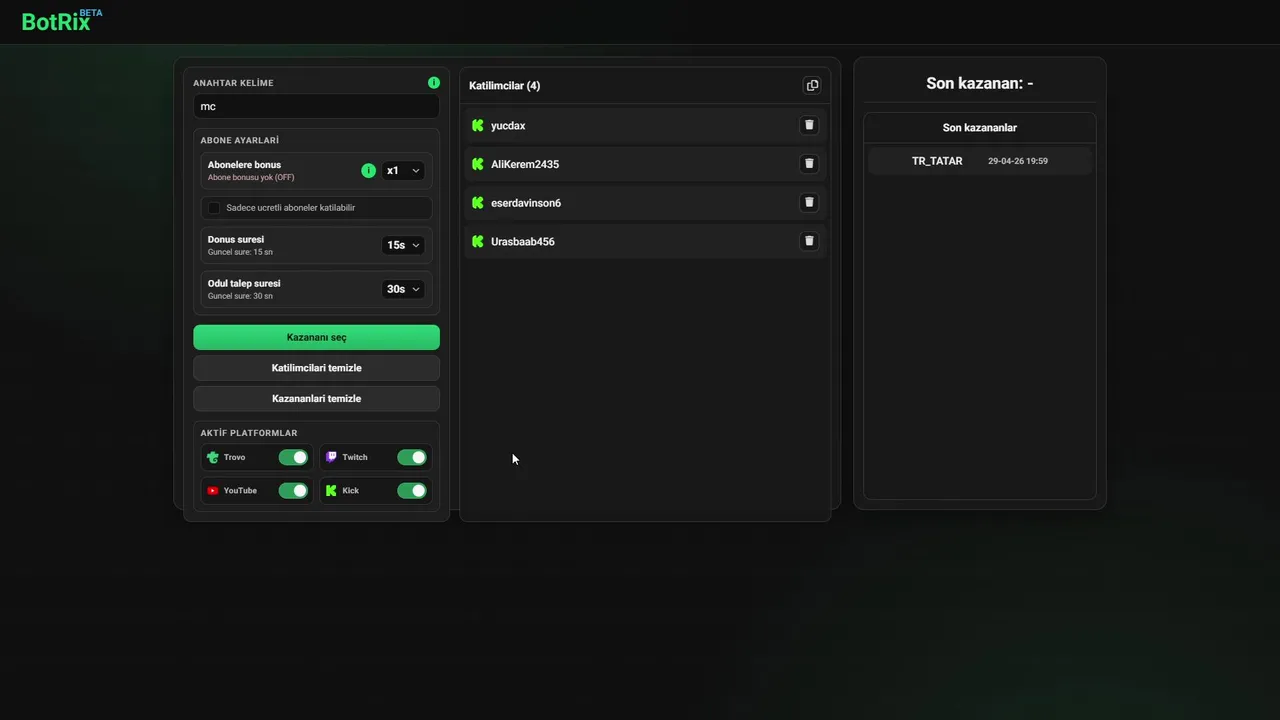Click participant name AliKerem2435

click(x=525, y=164)
